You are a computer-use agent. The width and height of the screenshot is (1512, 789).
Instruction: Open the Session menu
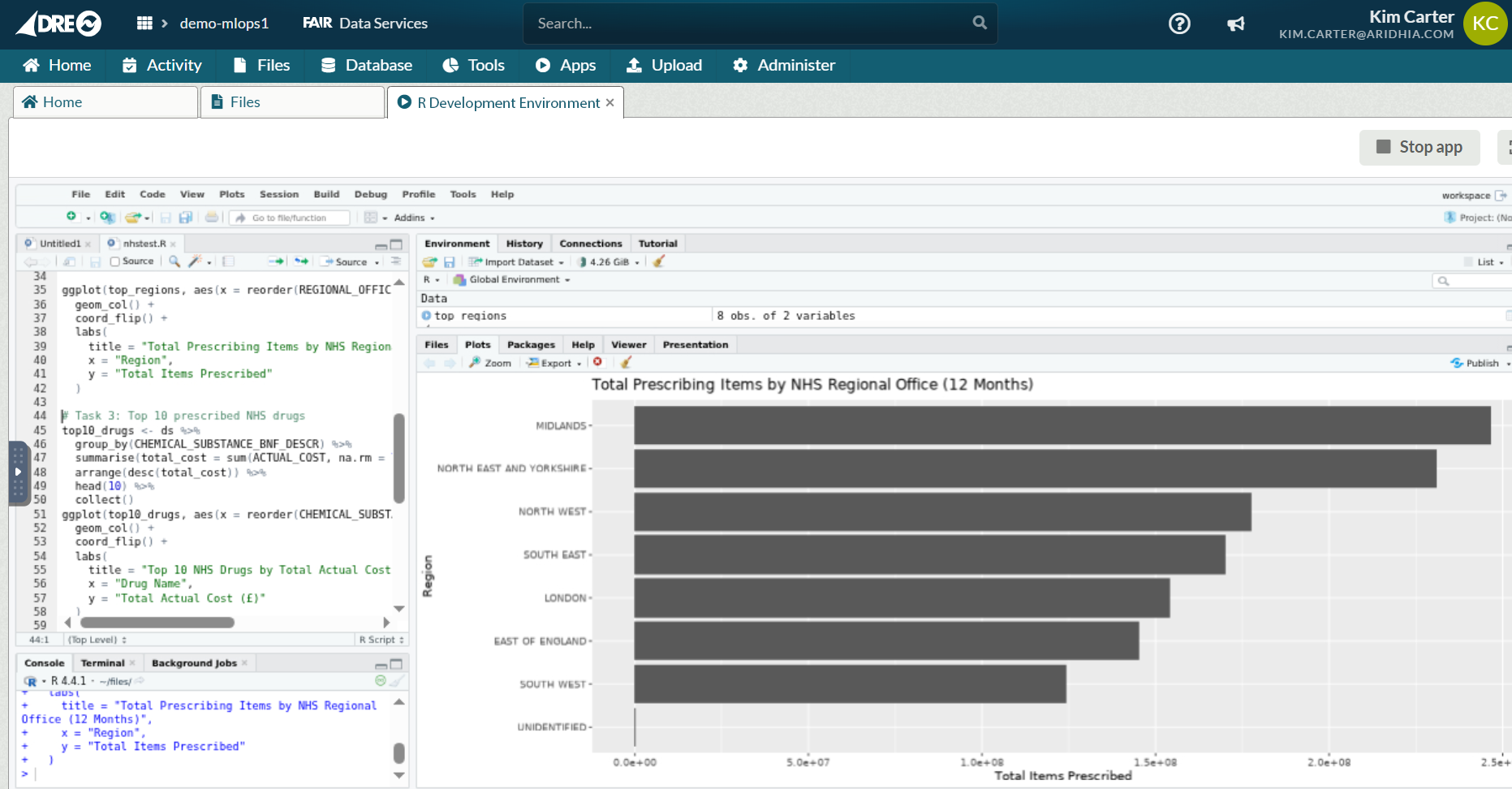click(279, 195)
